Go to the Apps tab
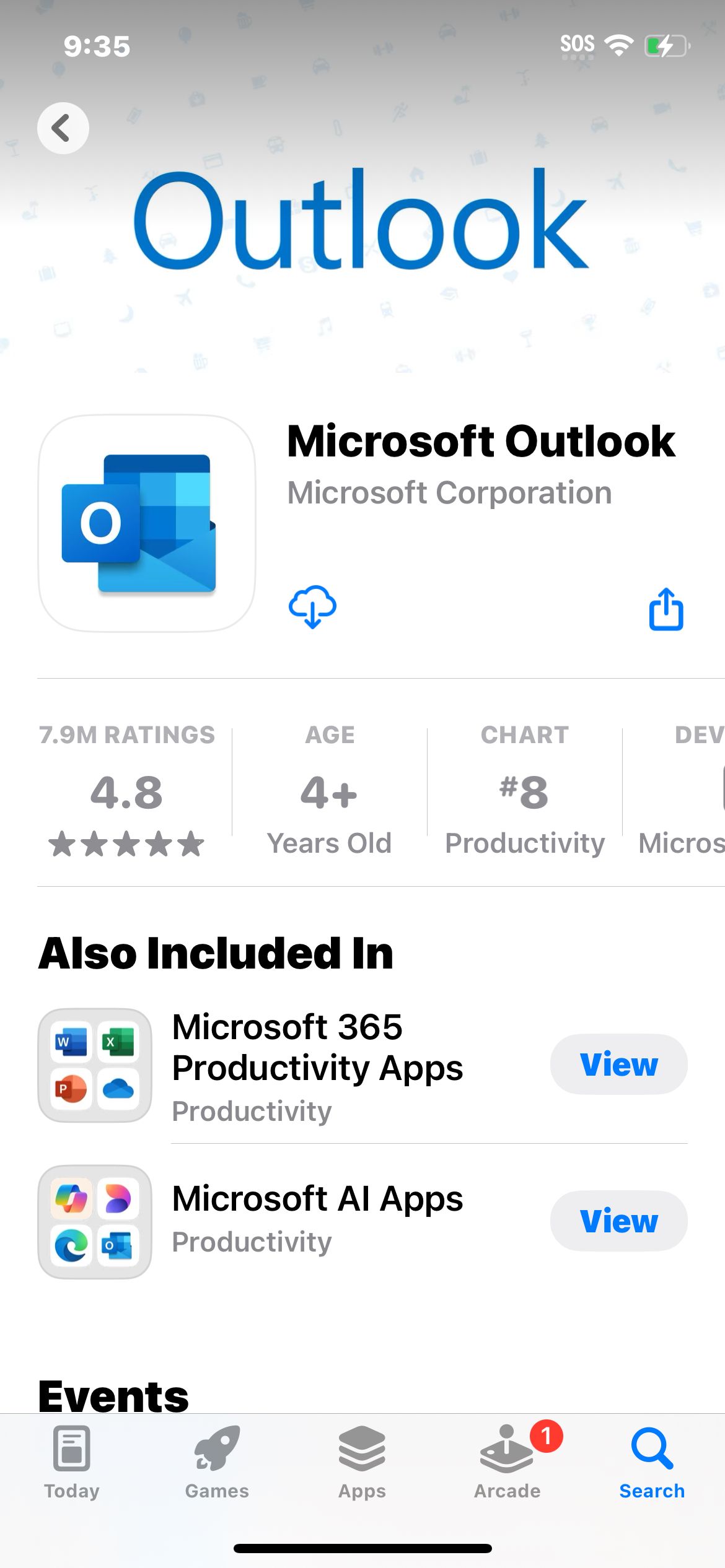Viewport: 725px width, 1568px height. [362, 1462]
